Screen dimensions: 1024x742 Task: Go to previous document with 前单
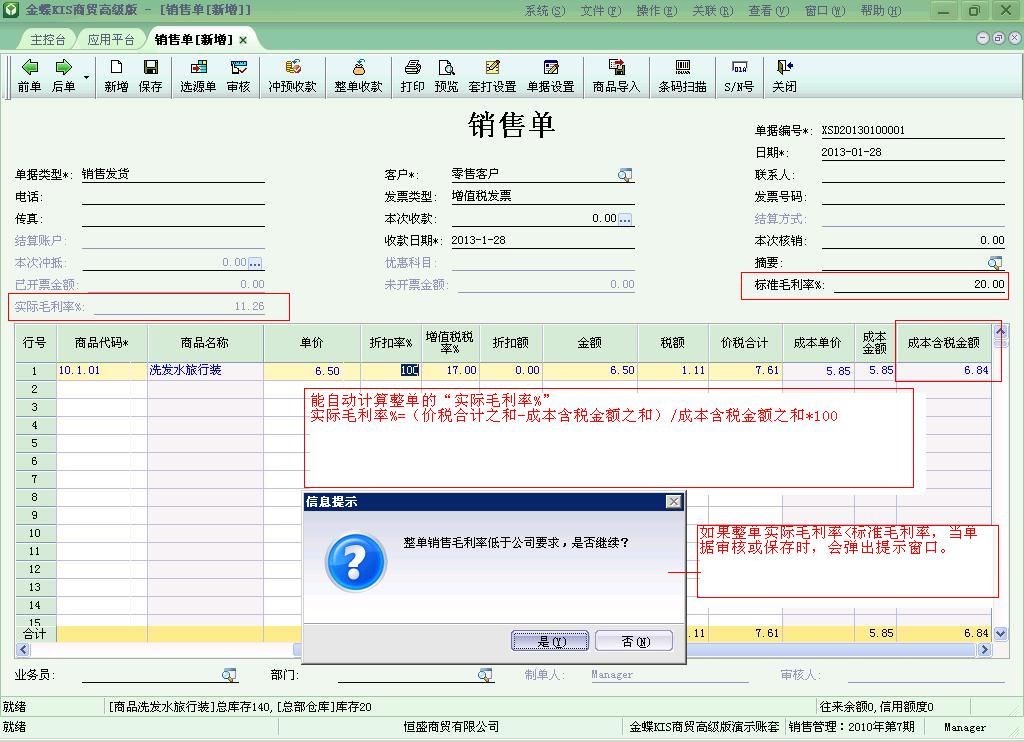pyautogui.click(x=29, y=76)
